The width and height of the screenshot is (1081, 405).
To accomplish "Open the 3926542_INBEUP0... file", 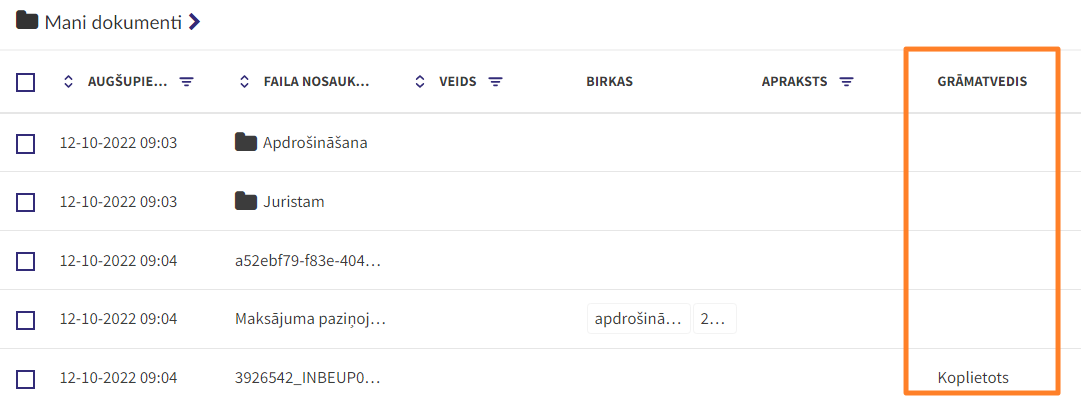I will 308,378.
